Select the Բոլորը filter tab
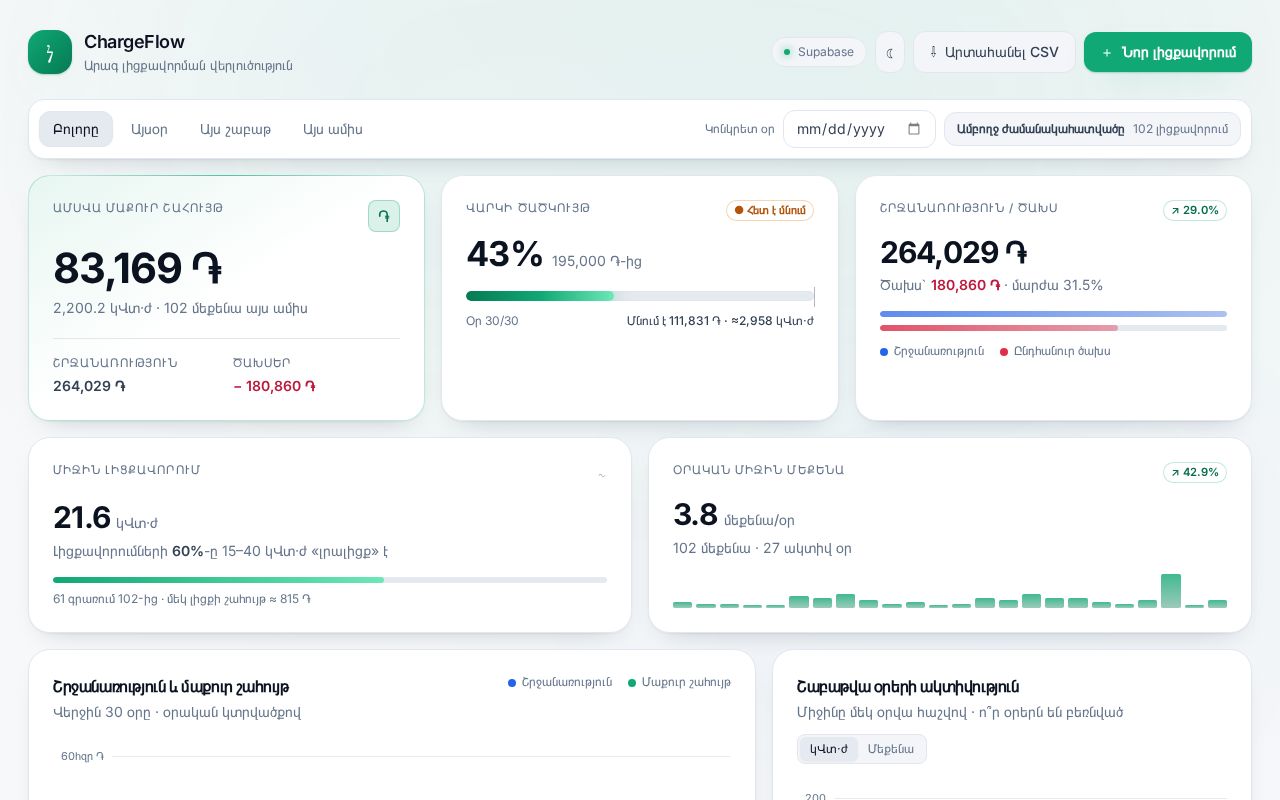 point(76,129)
